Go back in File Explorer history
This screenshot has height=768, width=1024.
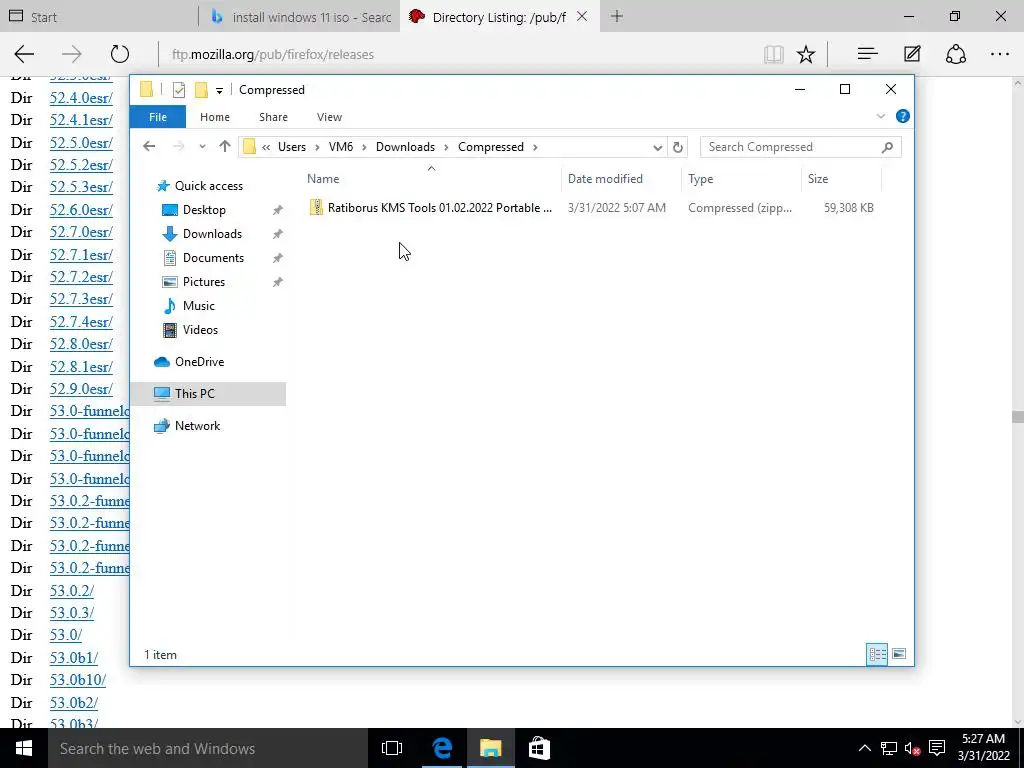(x=149, y=146)
